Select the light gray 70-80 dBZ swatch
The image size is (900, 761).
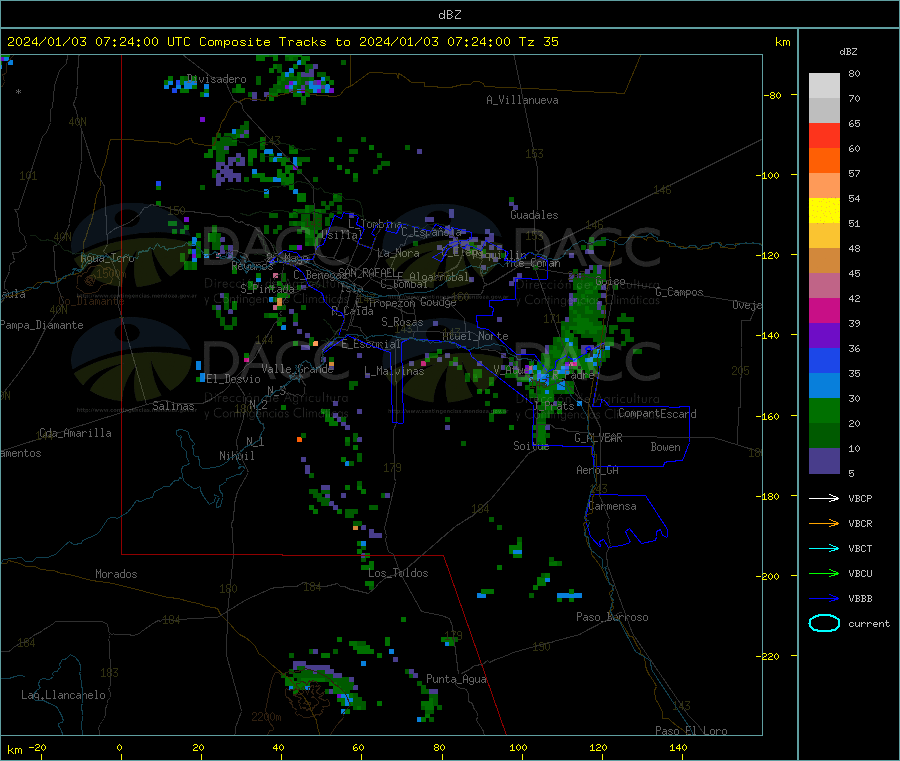(824, 86)
